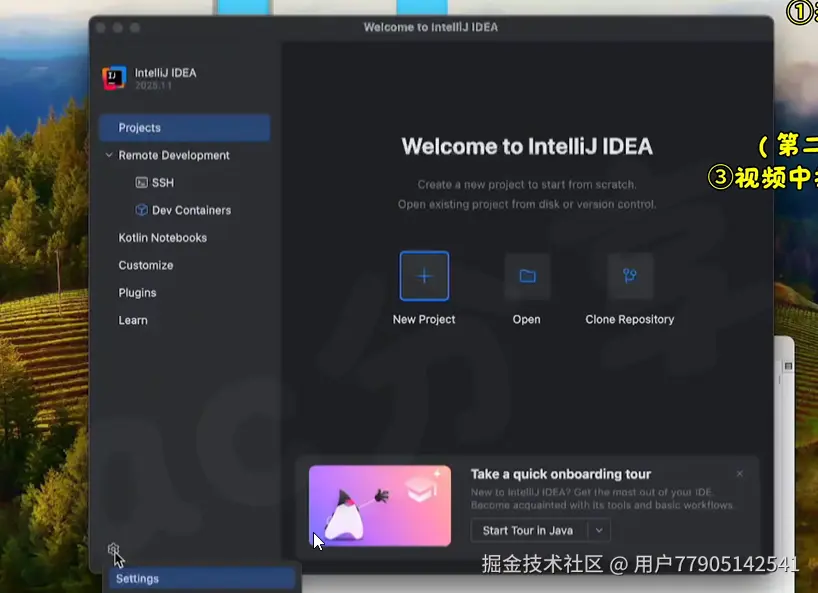Image resolution: width=818 pixels, height=593 pixels.
Task: Collapse the Remote Development section
Action: [109, 155]
